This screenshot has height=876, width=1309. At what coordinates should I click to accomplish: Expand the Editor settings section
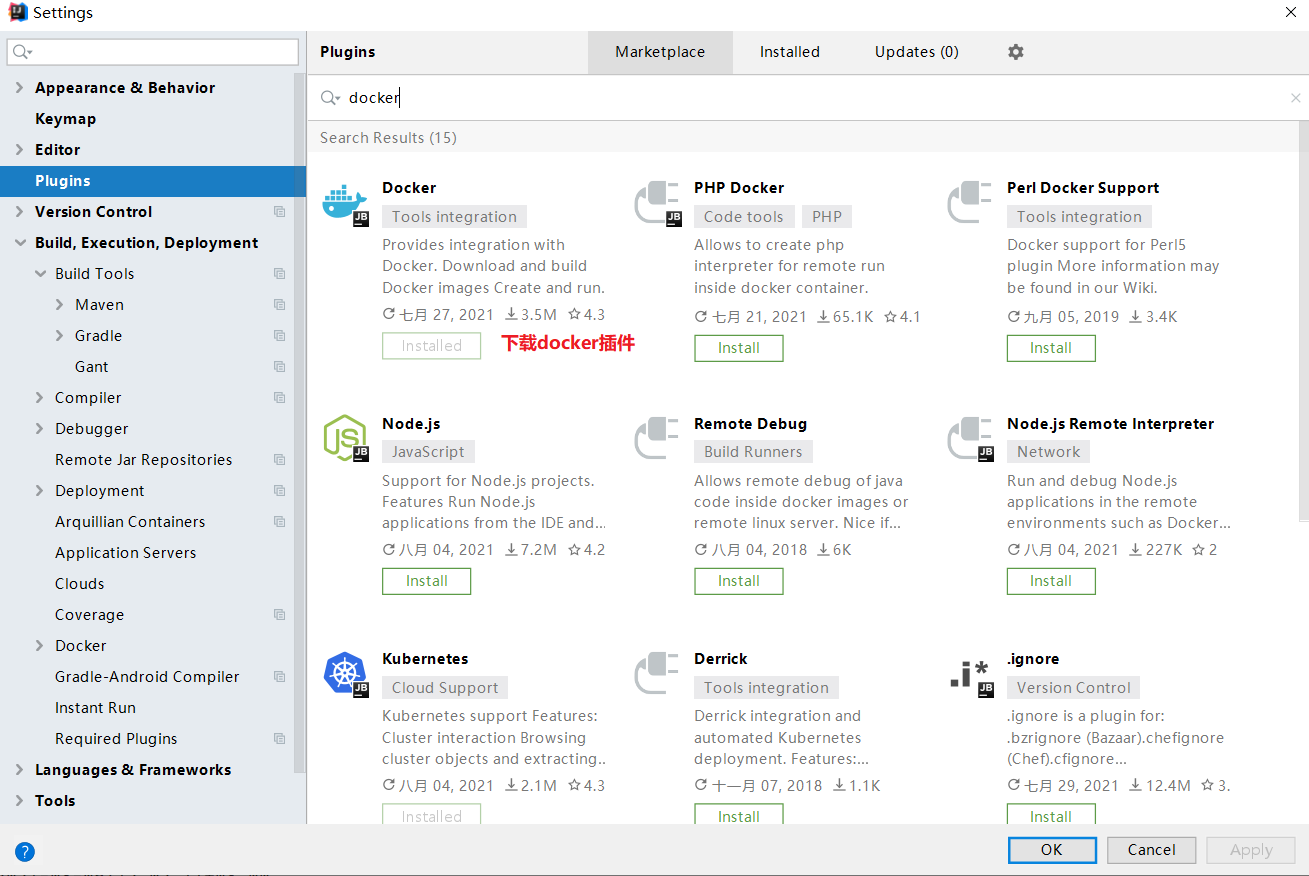20,150
